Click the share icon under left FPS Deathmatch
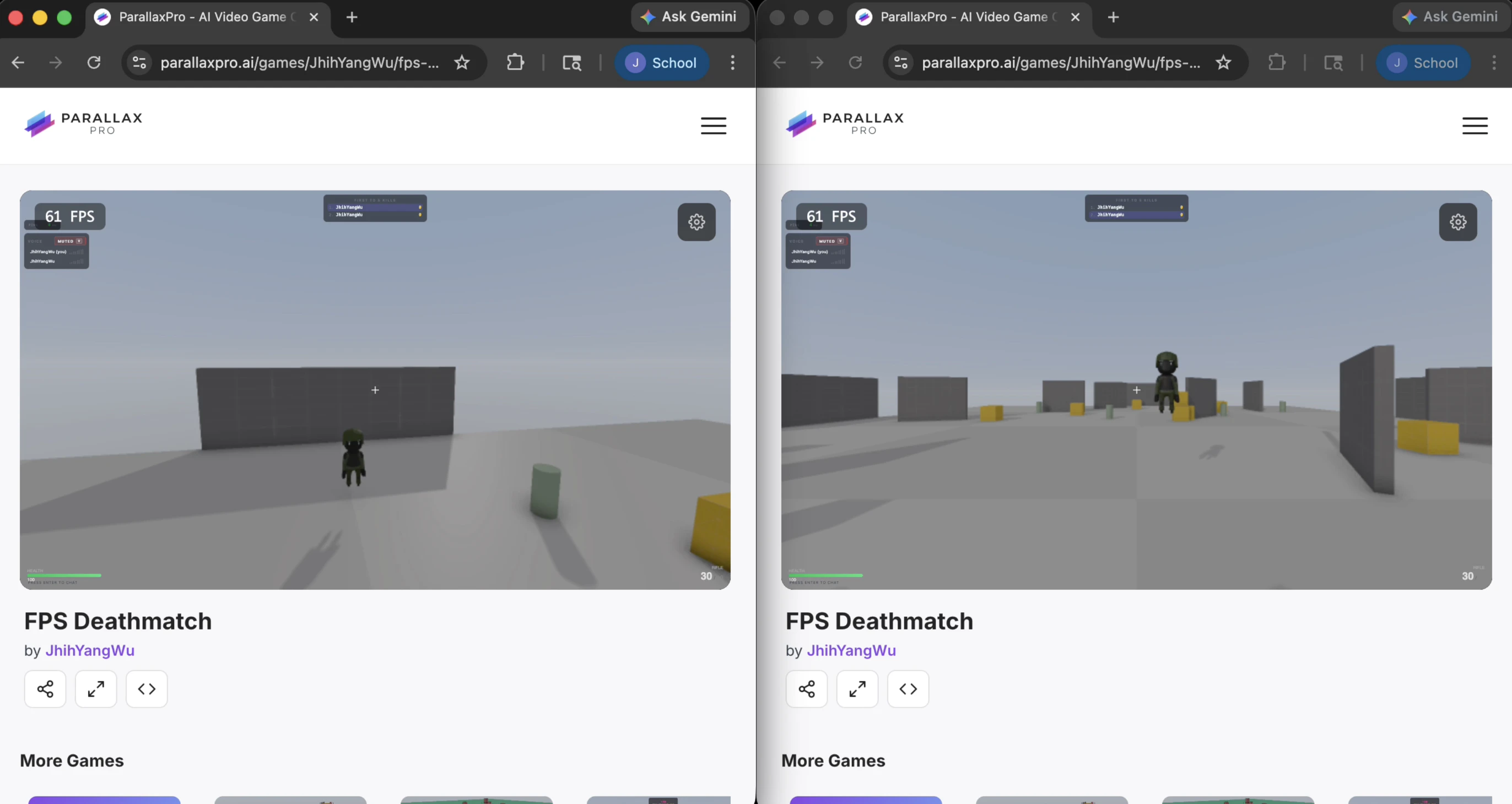 point(45,688)
